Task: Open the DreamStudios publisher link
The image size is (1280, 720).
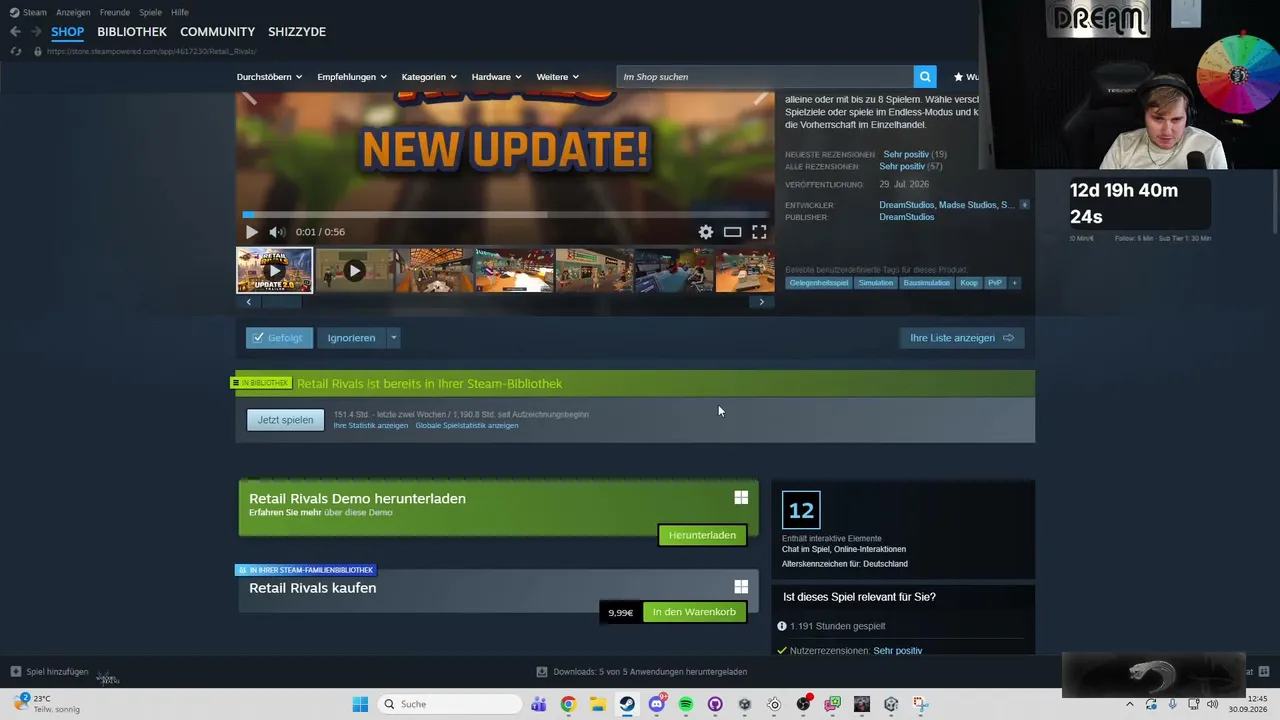Action: click(x=907, y=217)
